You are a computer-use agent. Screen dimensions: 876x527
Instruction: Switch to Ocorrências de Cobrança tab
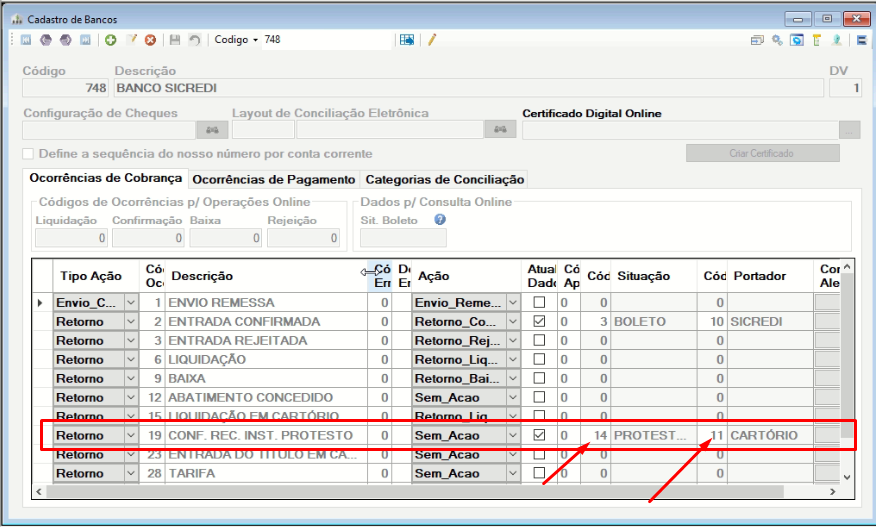point(106,178)
